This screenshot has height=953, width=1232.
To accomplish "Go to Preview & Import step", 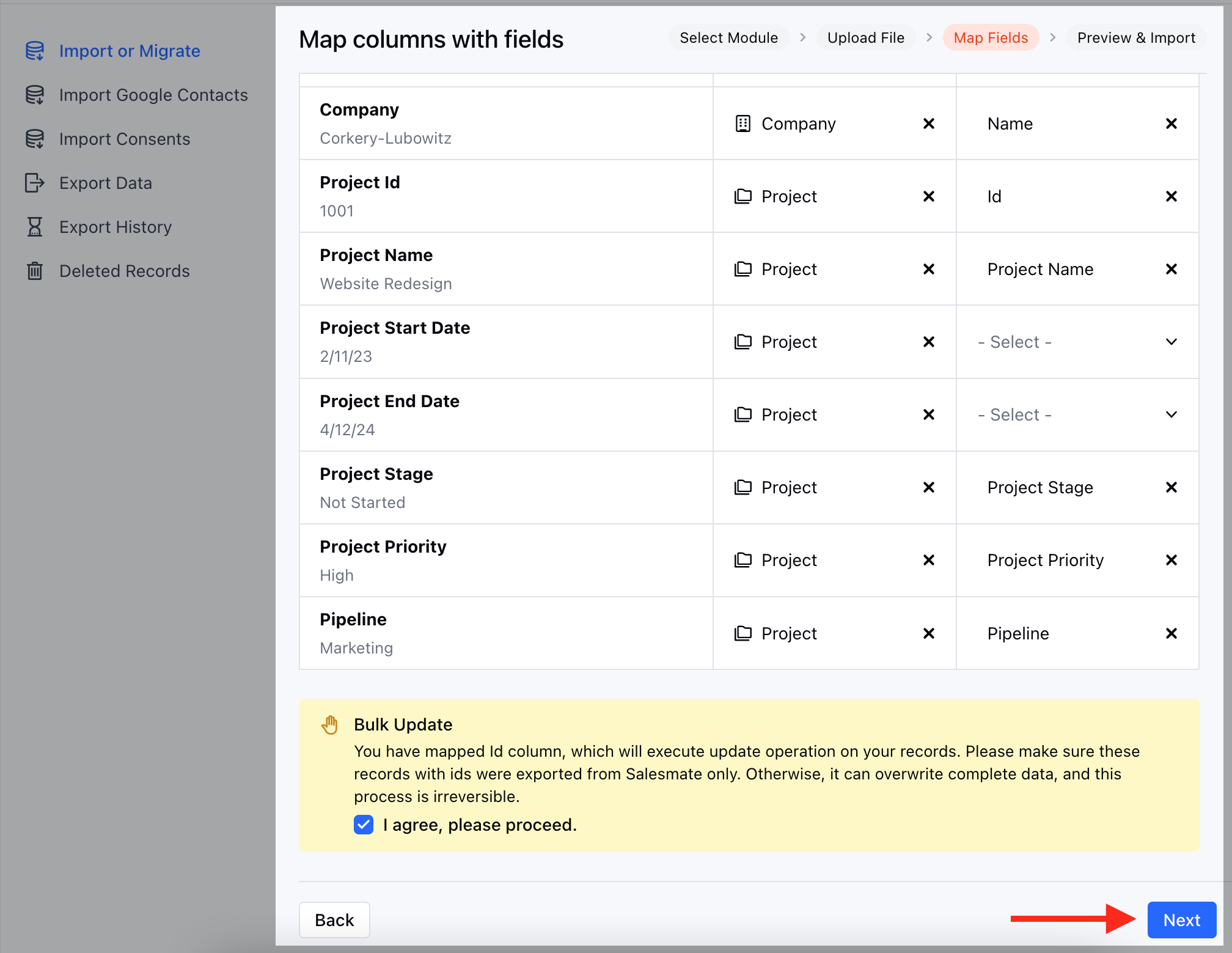I will 1136,38.
